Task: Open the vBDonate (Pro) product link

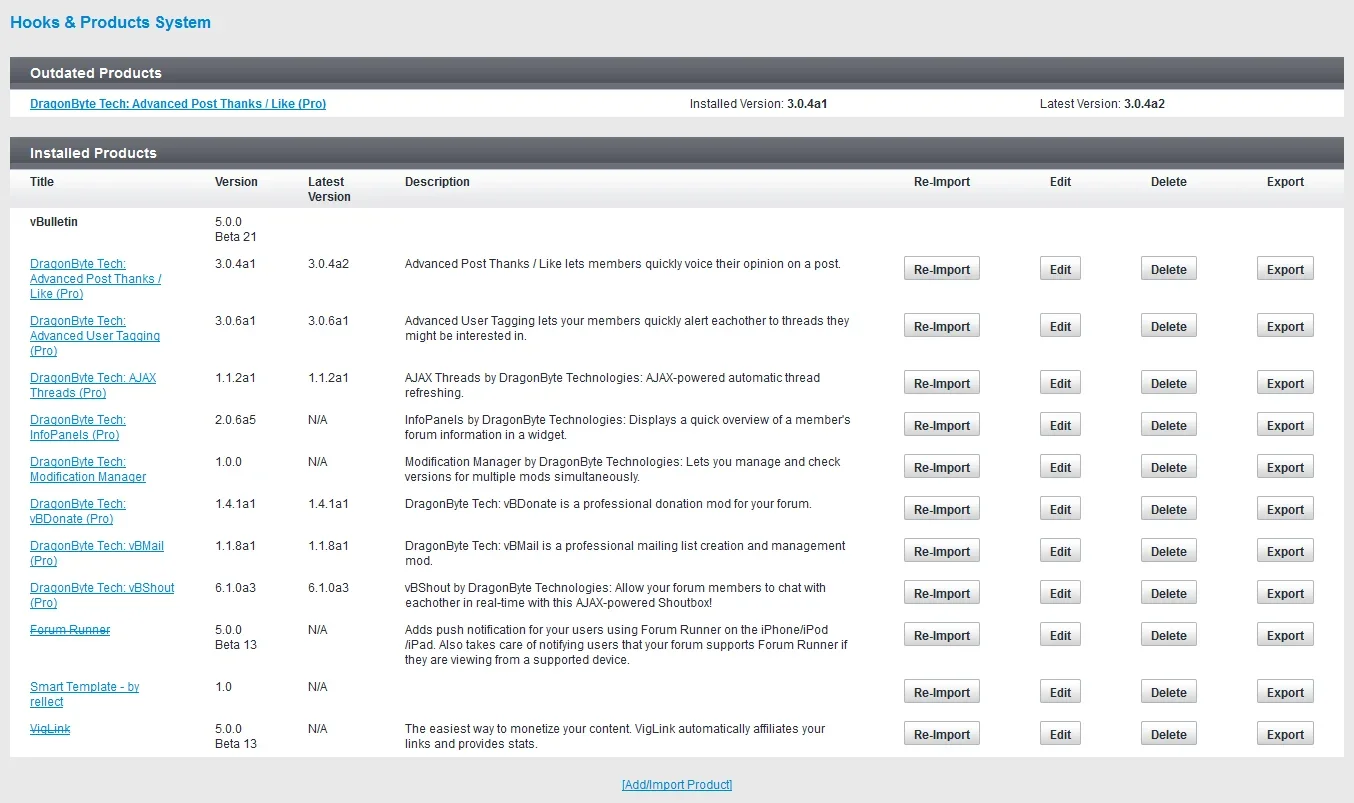Action: click(x=78, y=511)
